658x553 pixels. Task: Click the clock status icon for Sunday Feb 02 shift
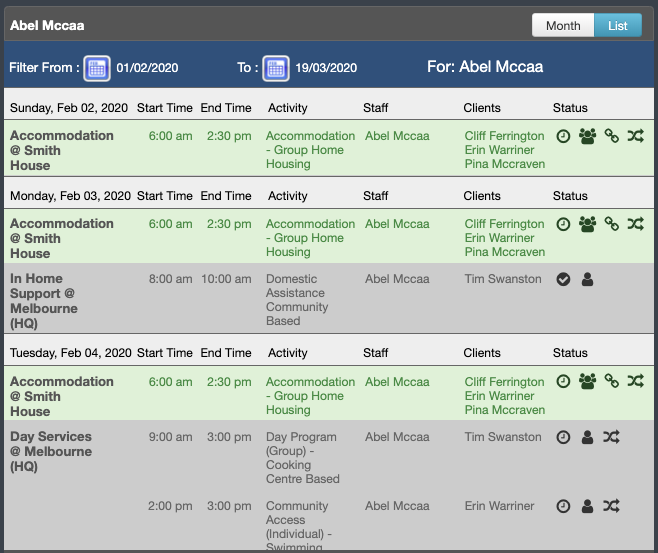pyautogui.click(x=563, y=136)
